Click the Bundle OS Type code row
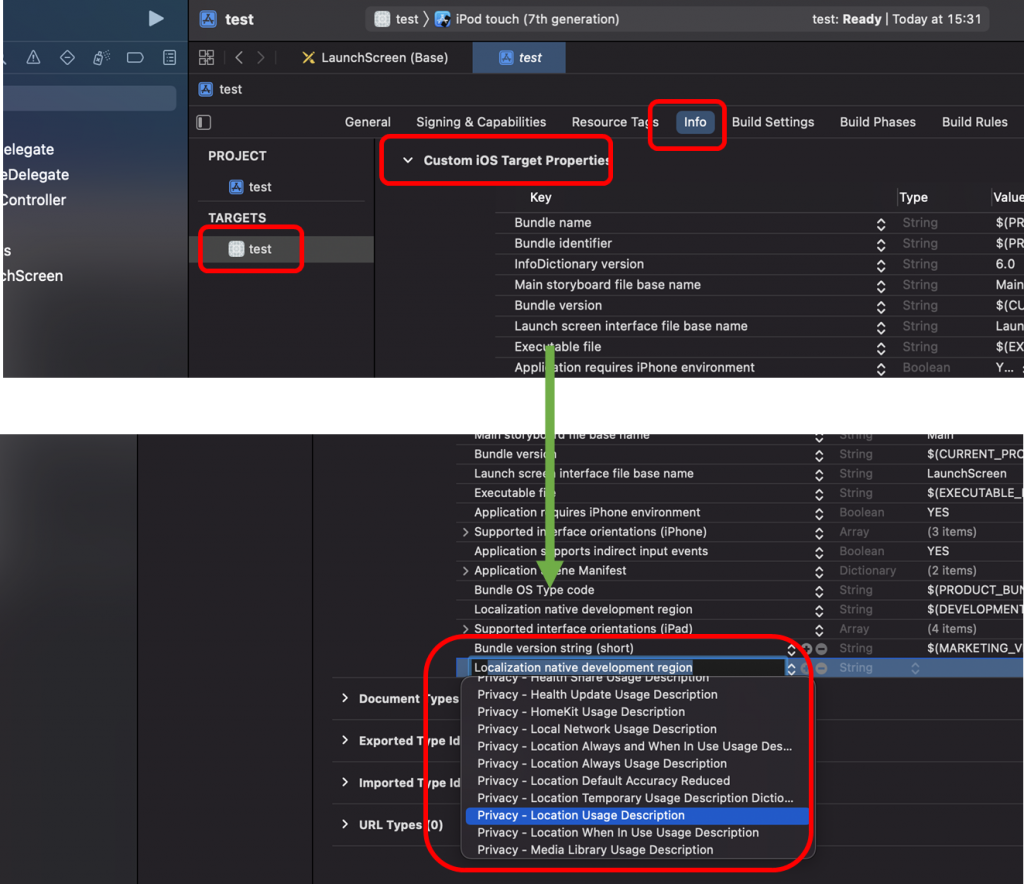The width and height of the screenshot is (1024, 884). coord(740,590)
